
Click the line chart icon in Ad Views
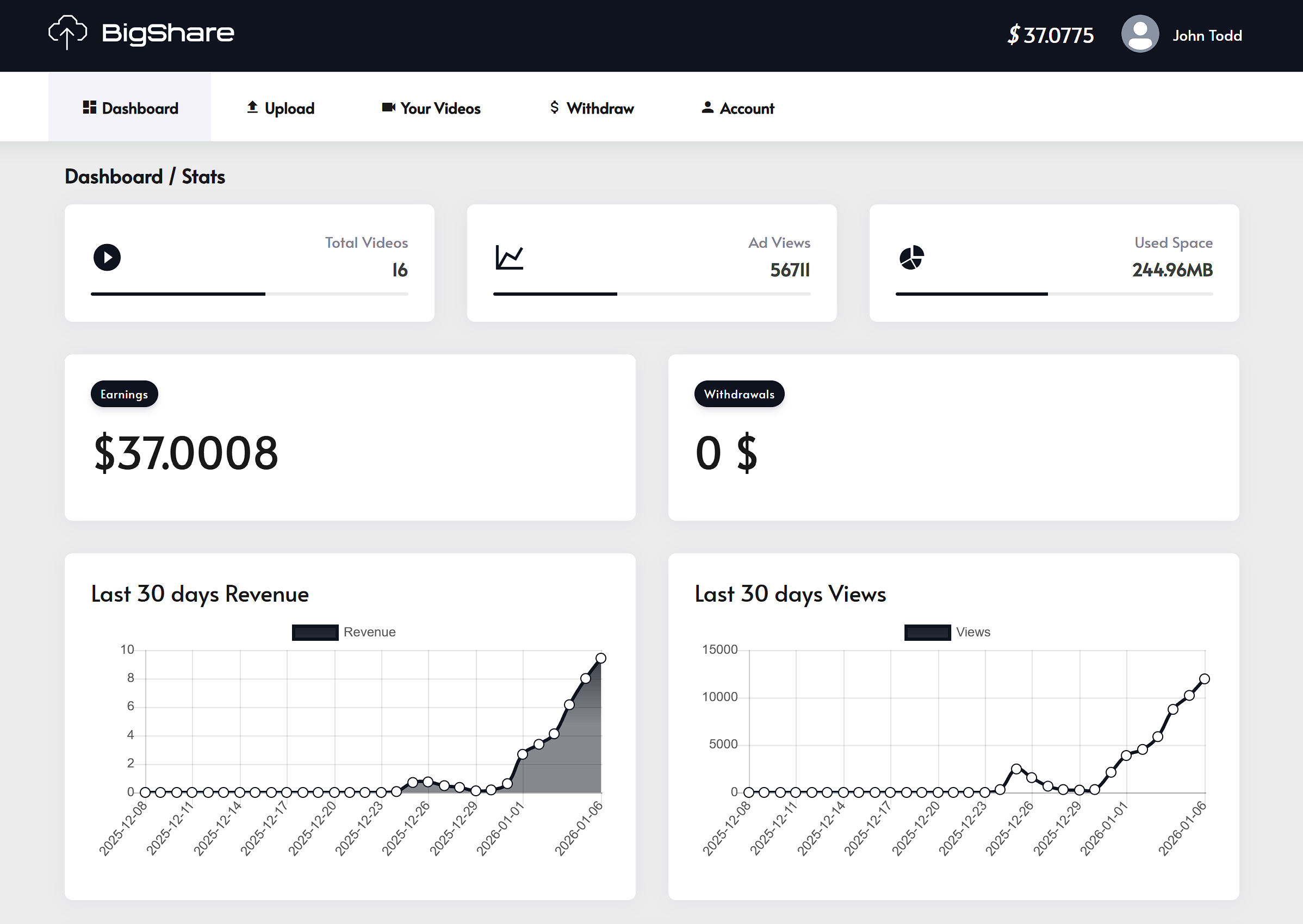509,257
